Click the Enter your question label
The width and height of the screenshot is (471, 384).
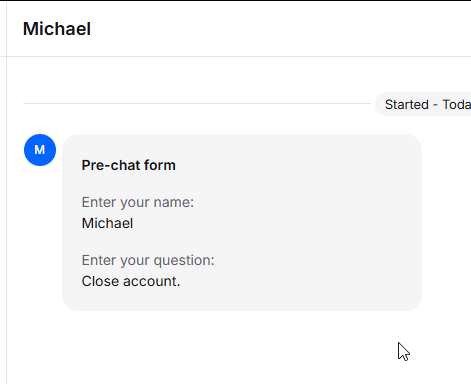click(x=148, y=260)
